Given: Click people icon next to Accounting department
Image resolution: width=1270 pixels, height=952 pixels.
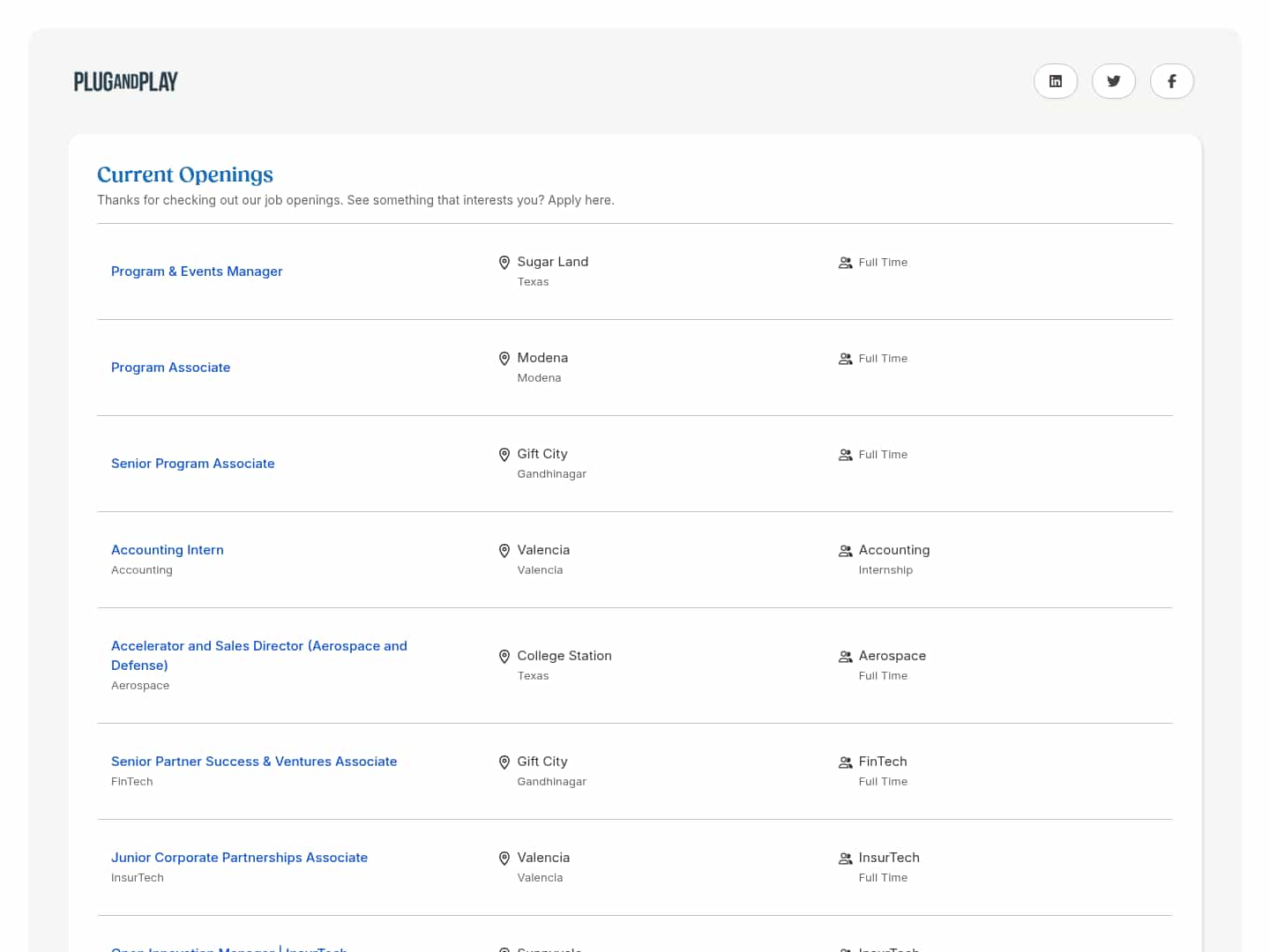Looking at the screenshot, I should click(x=845, y=551).
